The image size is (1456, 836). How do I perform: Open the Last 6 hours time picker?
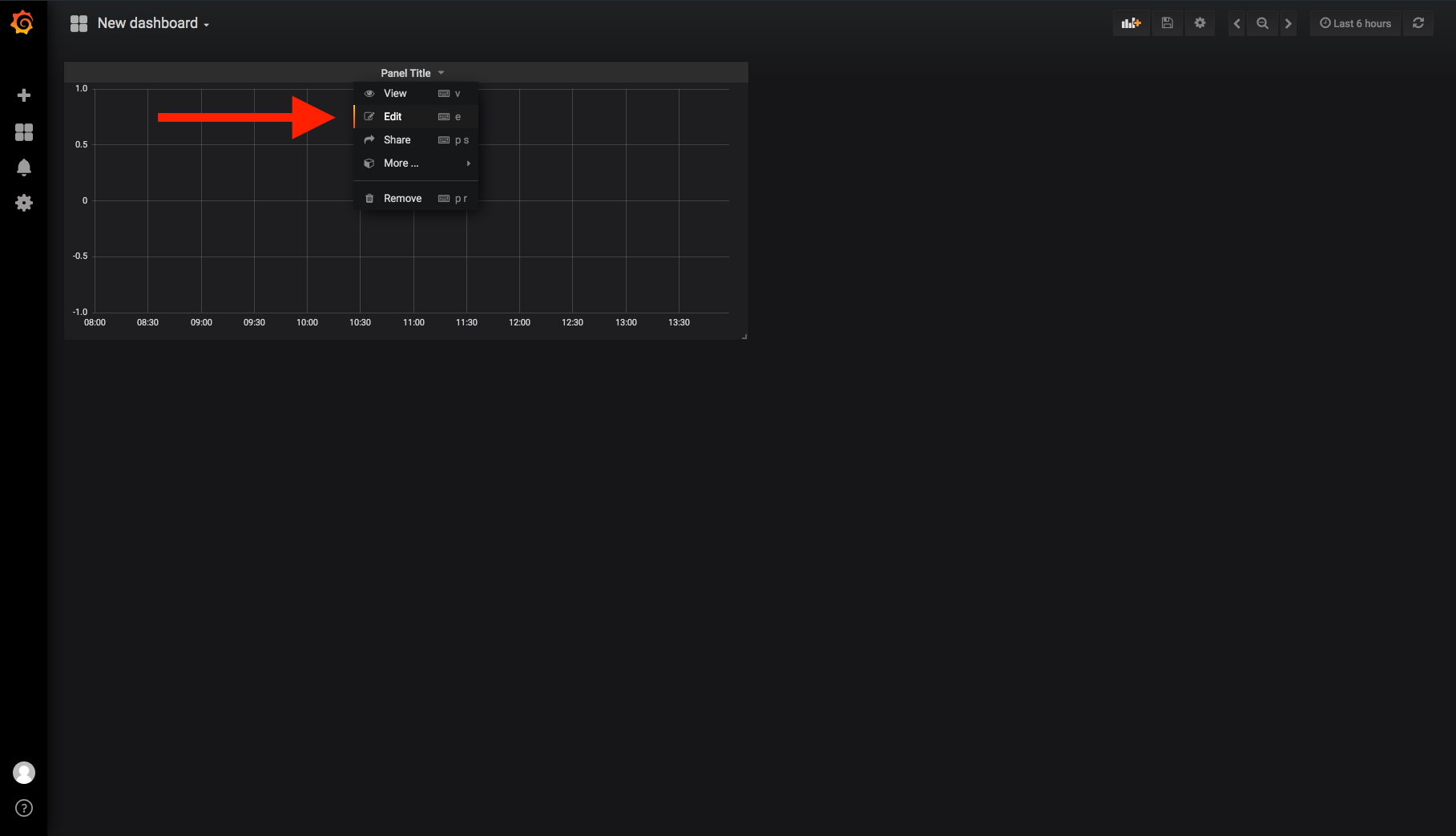pyautogui.click(x=1356, y=23)
